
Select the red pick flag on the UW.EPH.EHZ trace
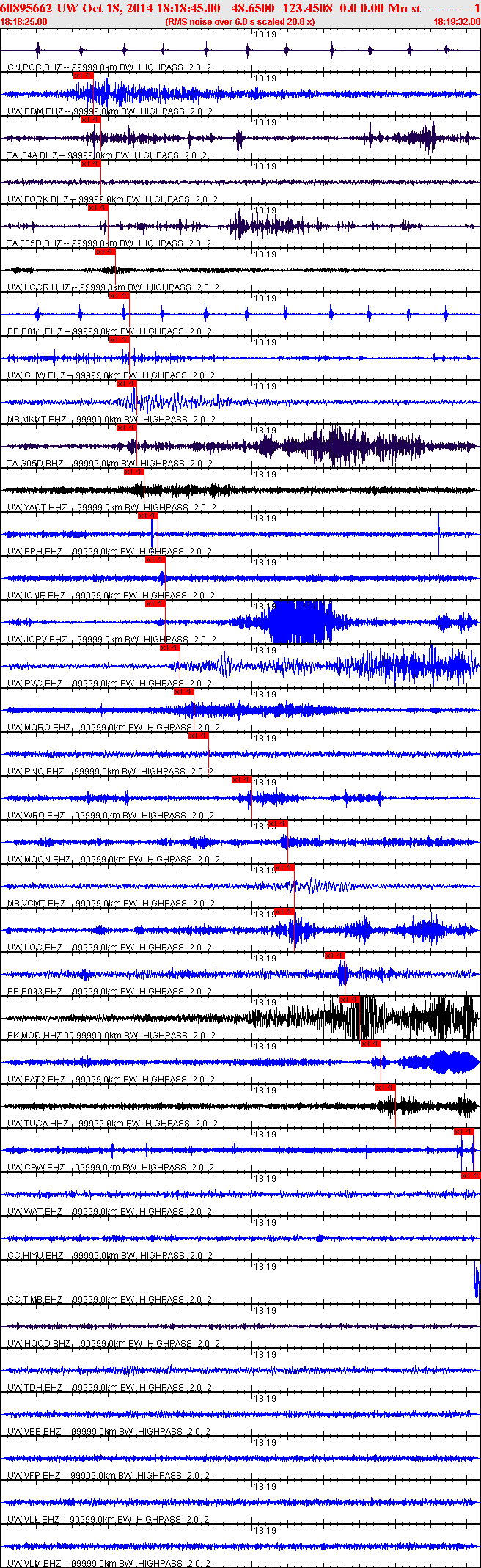tap(148, 515)
